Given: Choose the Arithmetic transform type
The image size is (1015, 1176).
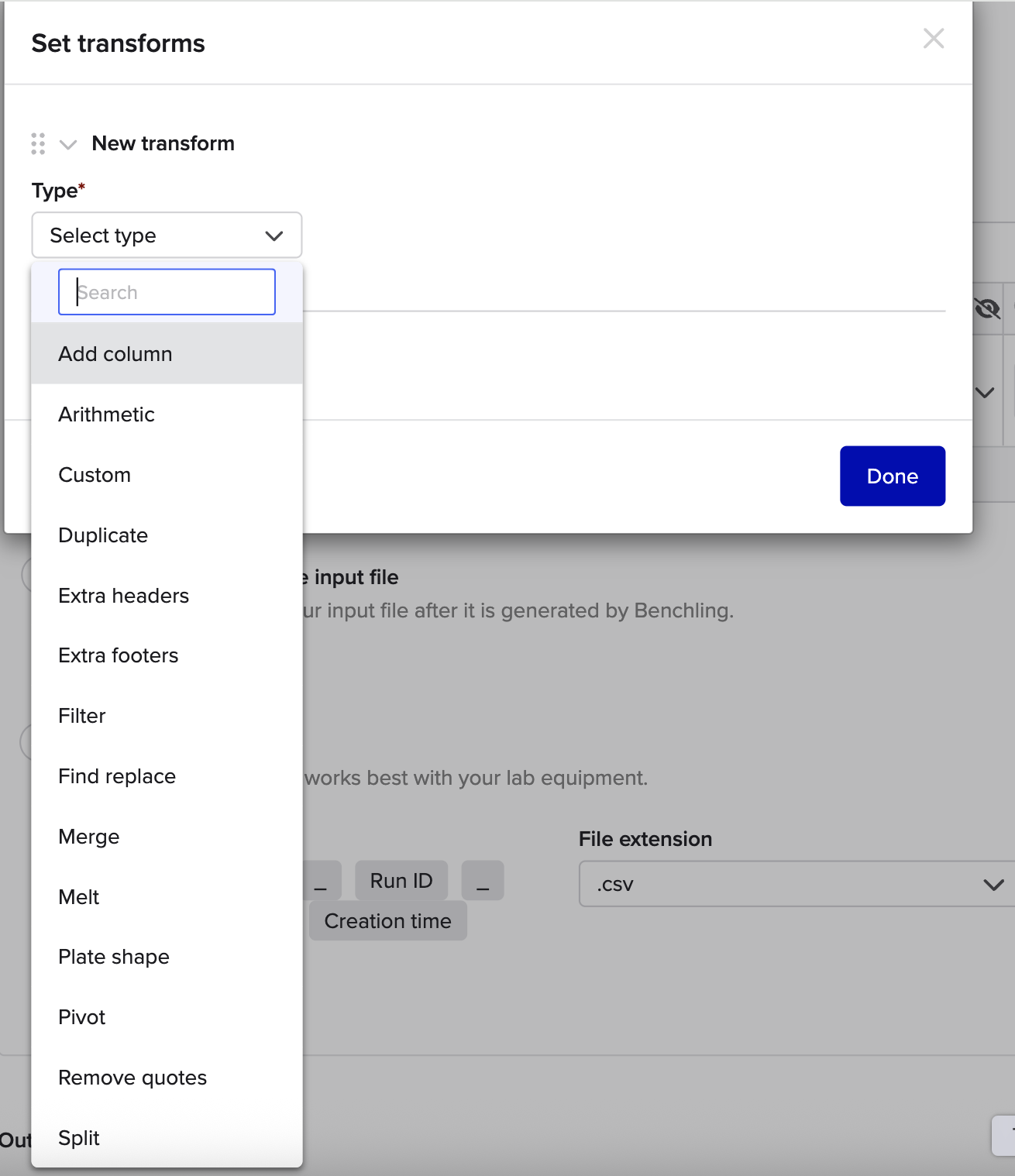Looking at the screenshot, I should (x=107, y=414).
